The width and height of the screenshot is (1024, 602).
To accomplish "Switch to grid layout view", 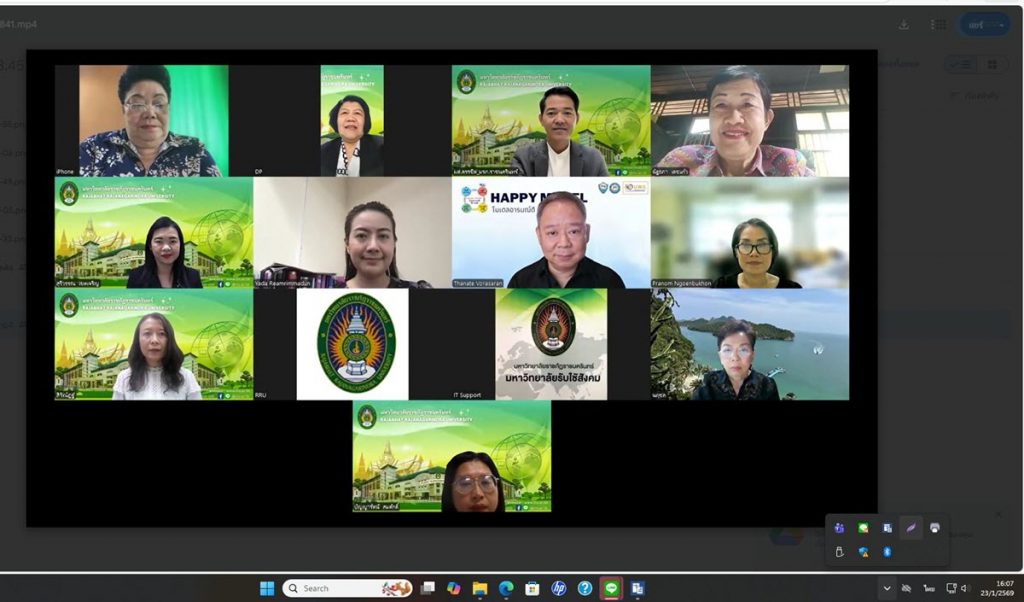I will 992,64.
